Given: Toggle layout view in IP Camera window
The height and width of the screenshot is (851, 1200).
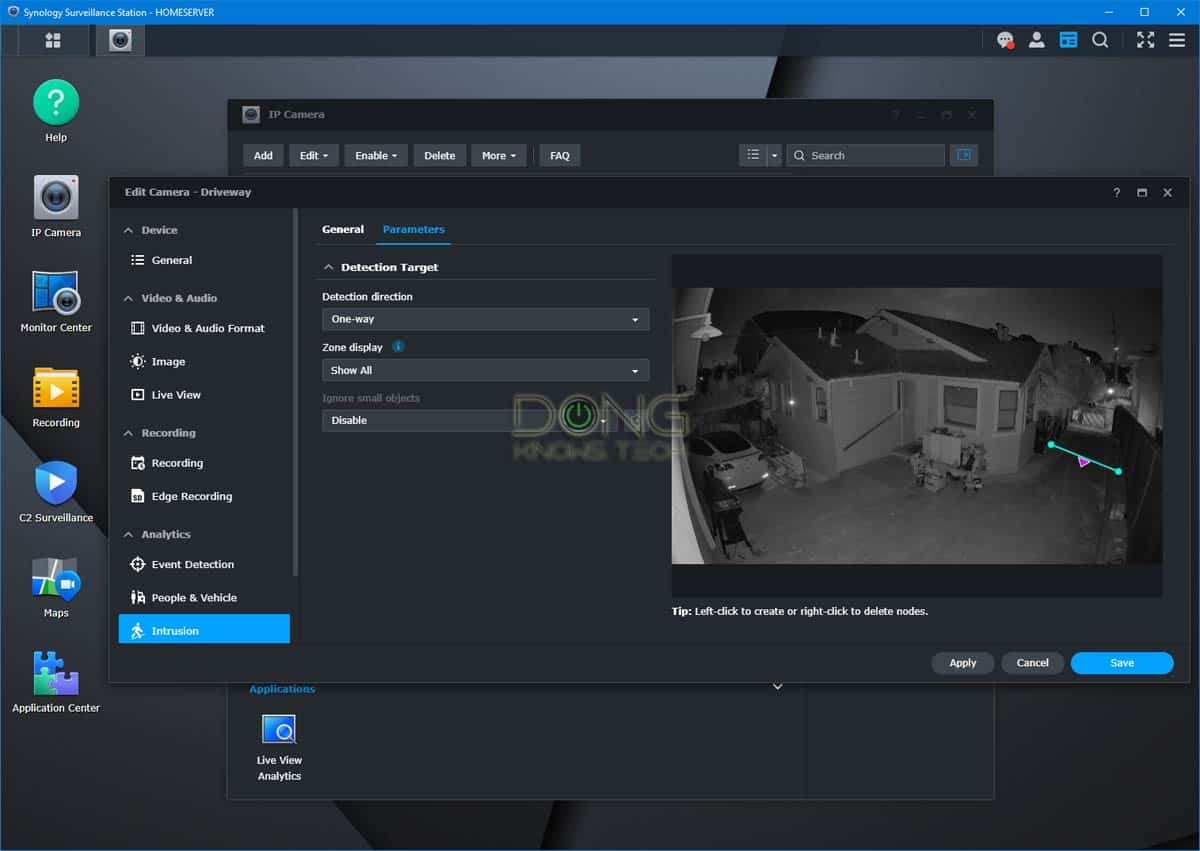Looking at the screenshot, I should 964,155.
